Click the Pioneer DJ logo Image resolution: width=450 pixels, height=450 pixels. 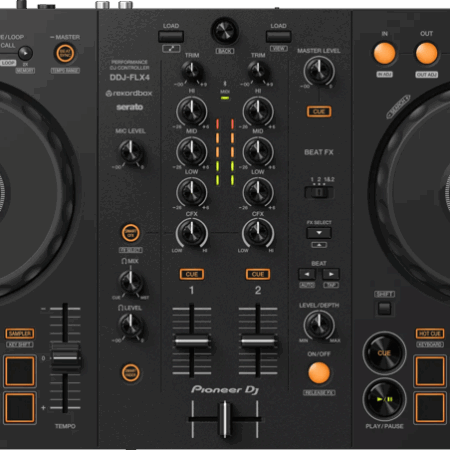click(225, 390)
